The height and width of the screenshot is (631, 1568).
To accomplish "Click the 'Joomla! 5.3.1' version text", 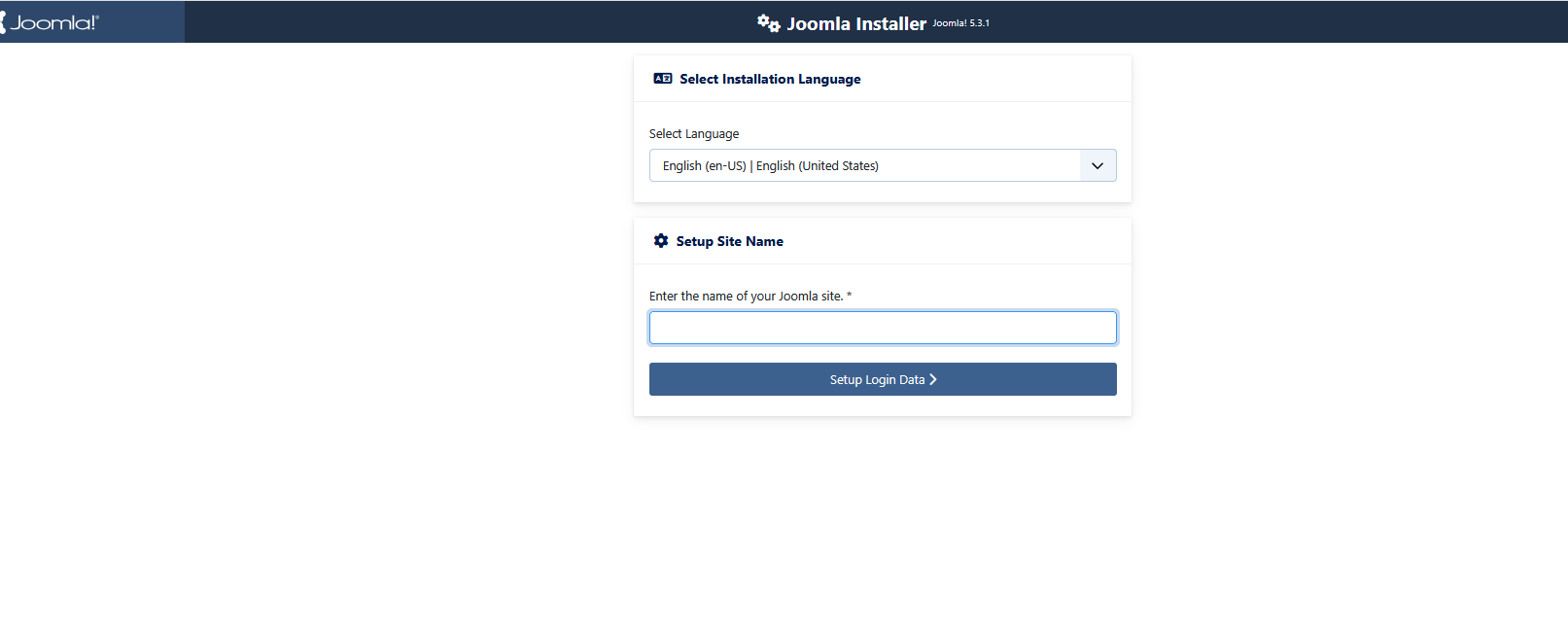I will coord(961,23).
